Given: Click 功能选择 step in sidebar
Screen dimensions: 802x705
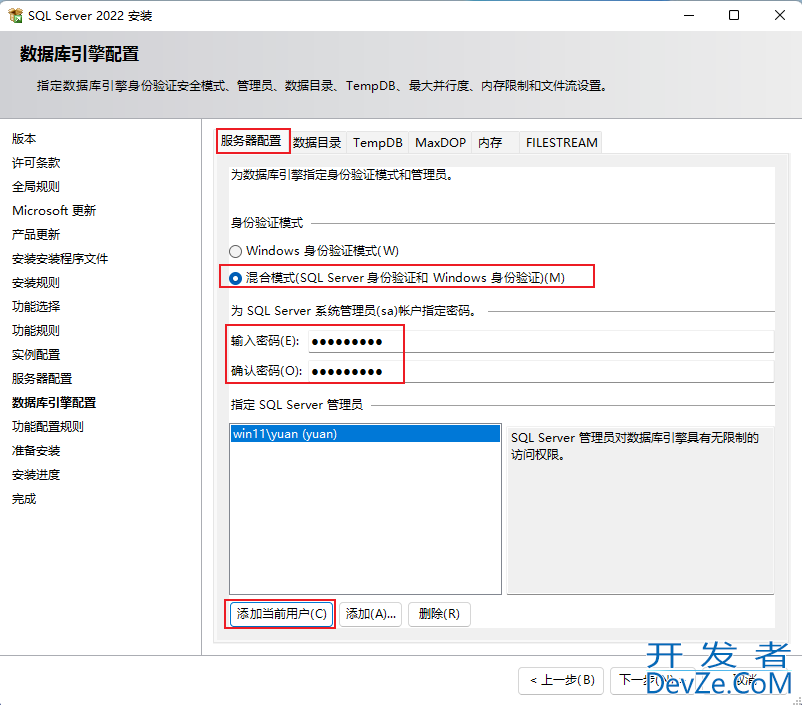Looking at the screenshot, I should point(36,306).
